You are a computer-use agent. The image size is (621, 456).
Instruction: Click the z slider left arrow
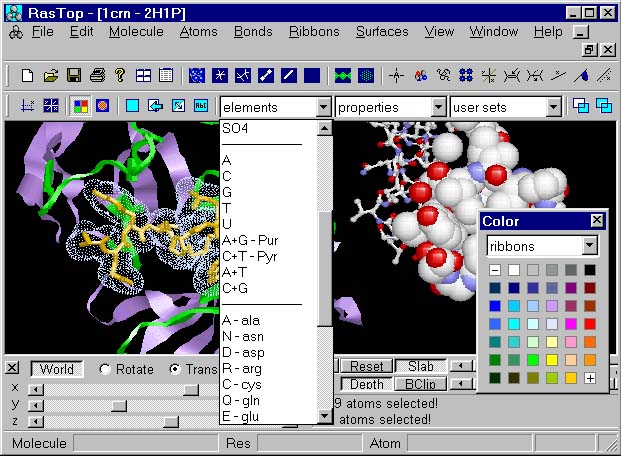(36, 422)
